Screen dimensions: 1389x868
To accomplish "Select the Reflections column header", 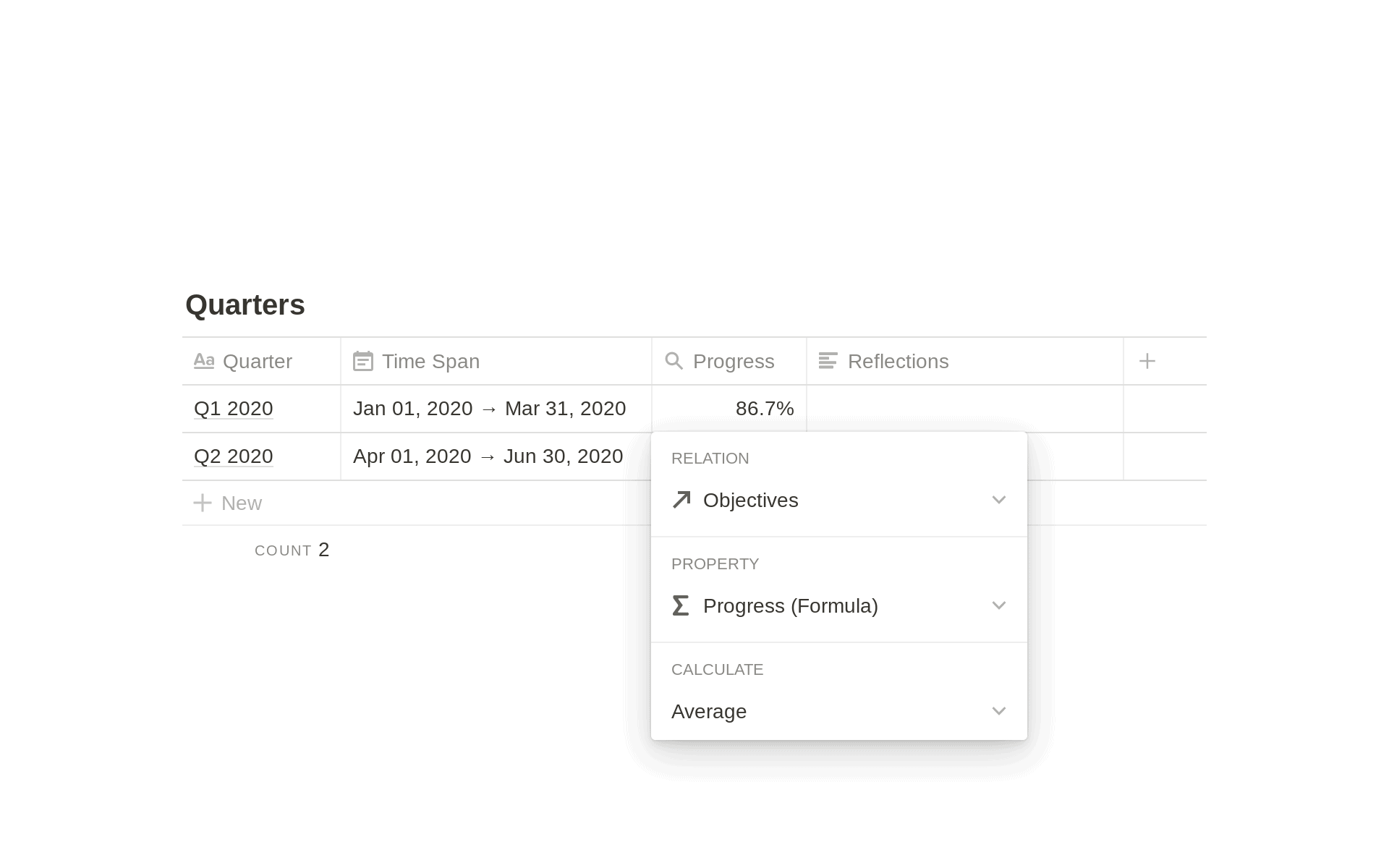I will point(899,361).
